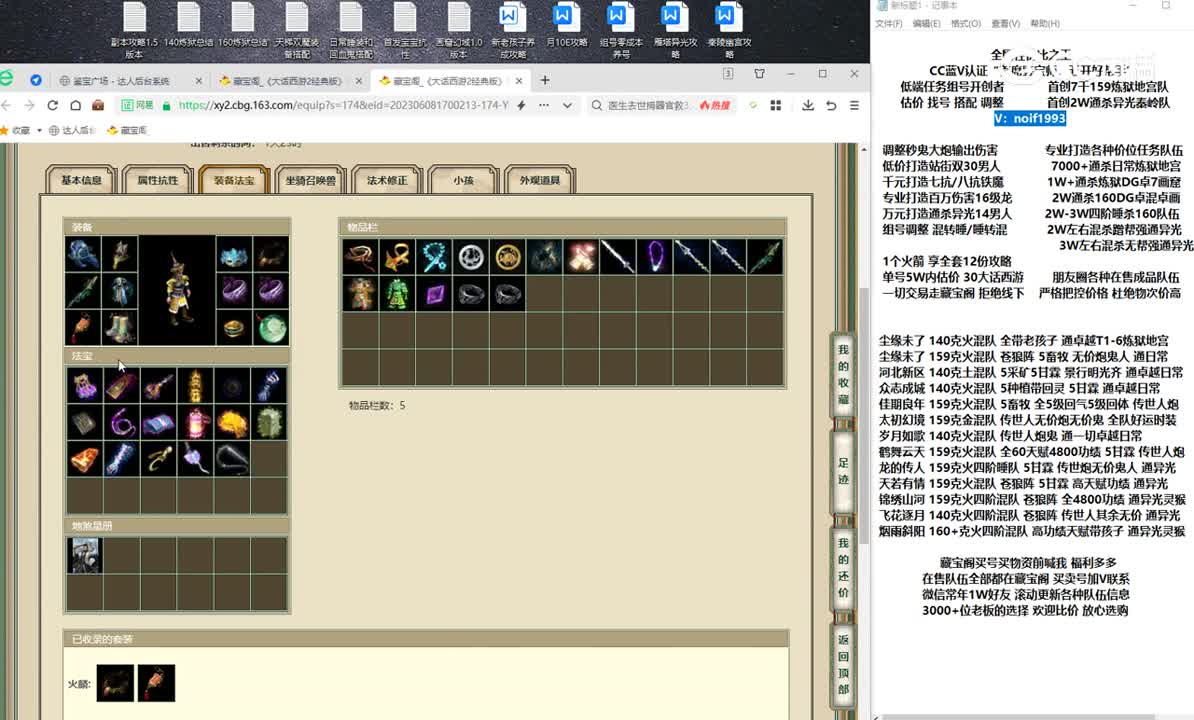Click the briefcase icon beside home
The width and height of the screenshot is (1194, 720).
tap(98, 105)
